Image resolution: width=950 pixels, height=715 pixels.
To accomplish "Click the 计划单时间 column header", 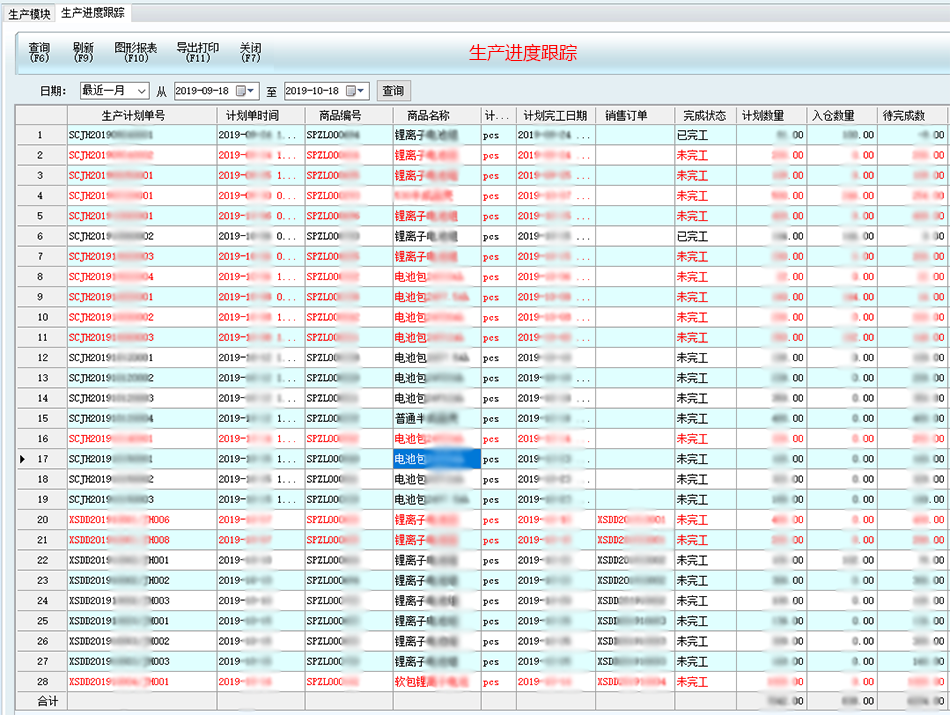I will click(x=261, y=115).
